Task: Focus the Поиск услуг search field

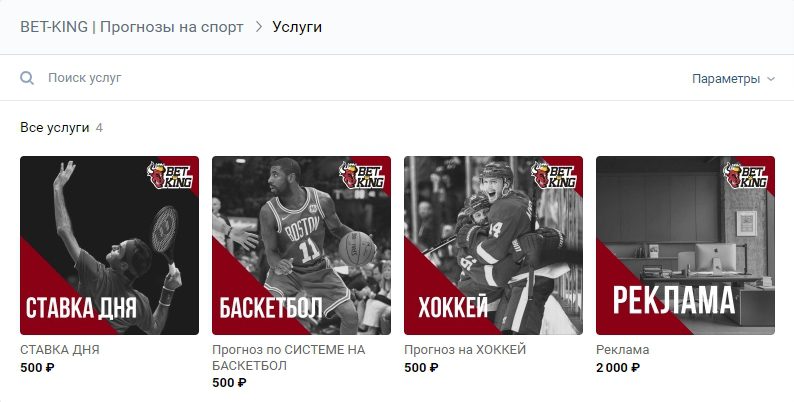Action: (x=354, y=78)
